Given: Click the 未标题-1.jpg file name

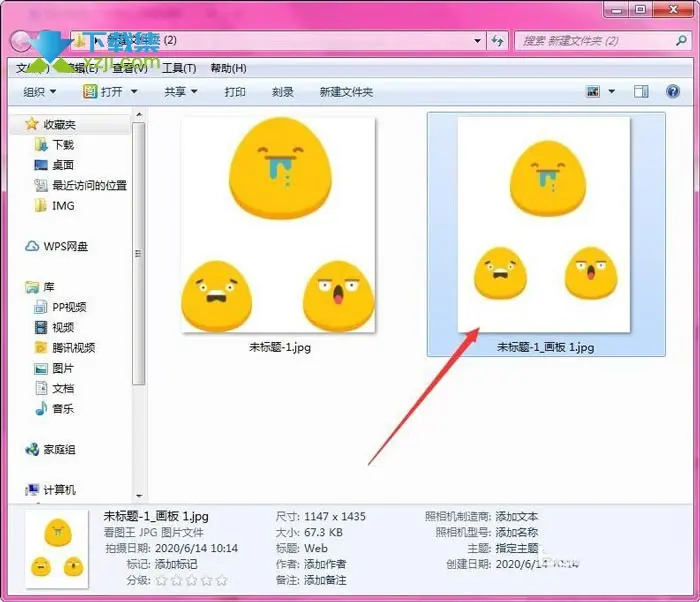Looking at the screenshot, I should [280, 347].
